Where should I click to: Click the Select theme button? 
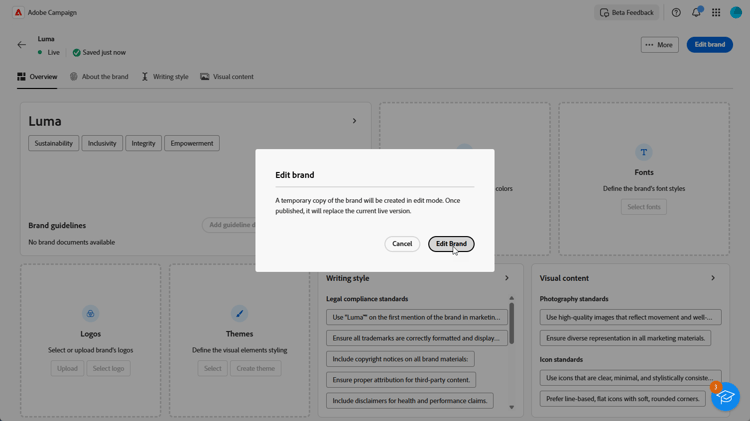point(212,368)
